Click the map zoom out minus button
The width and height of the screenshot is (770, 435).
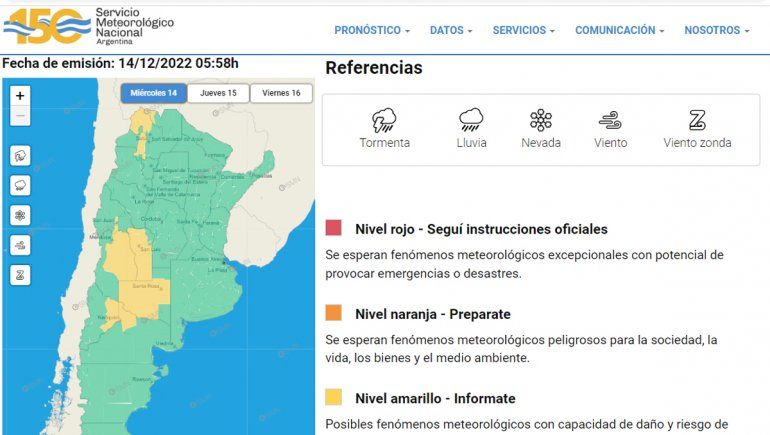[21, 116]
